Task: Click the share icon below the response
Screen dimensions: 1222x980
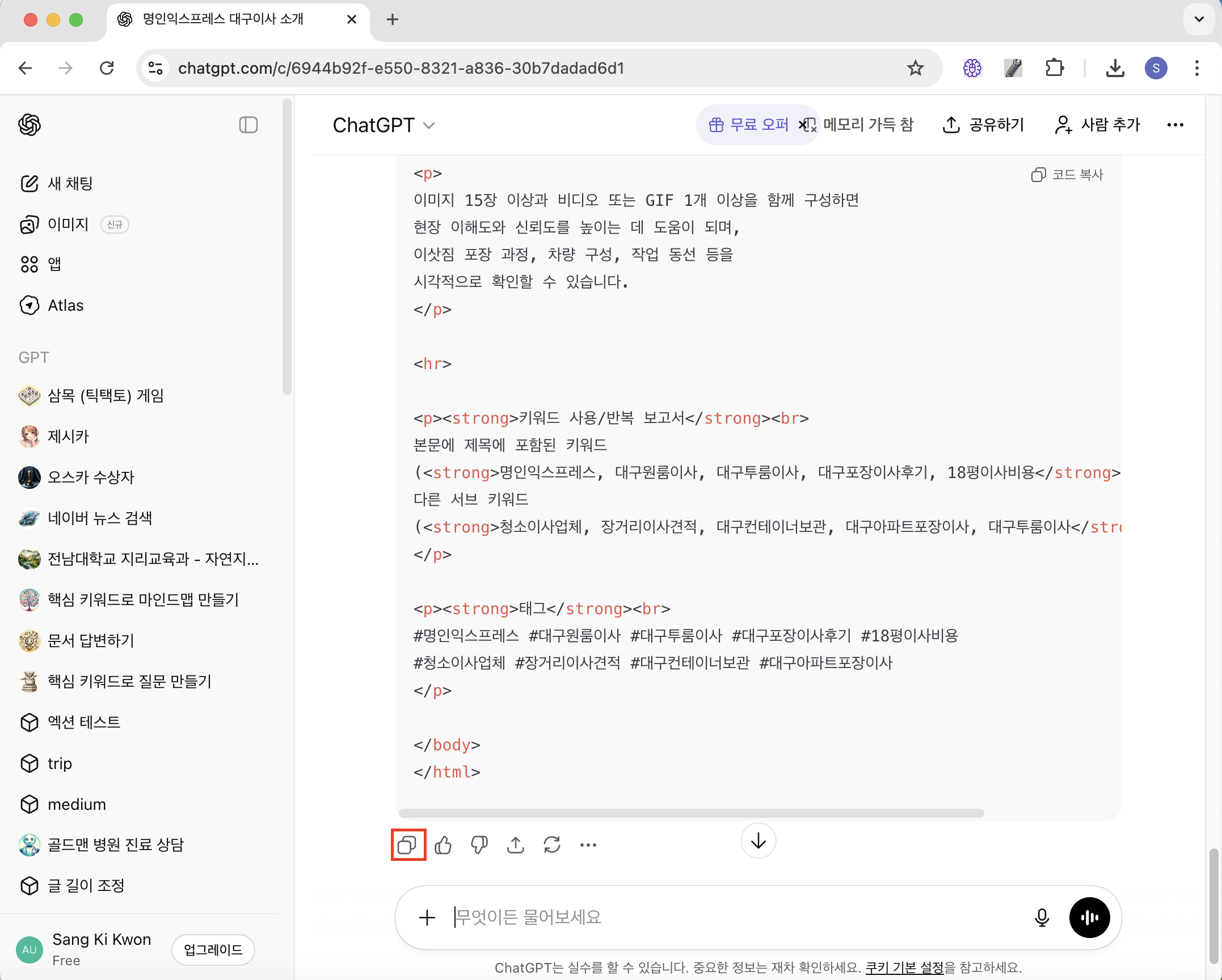Action: point(516,845)
